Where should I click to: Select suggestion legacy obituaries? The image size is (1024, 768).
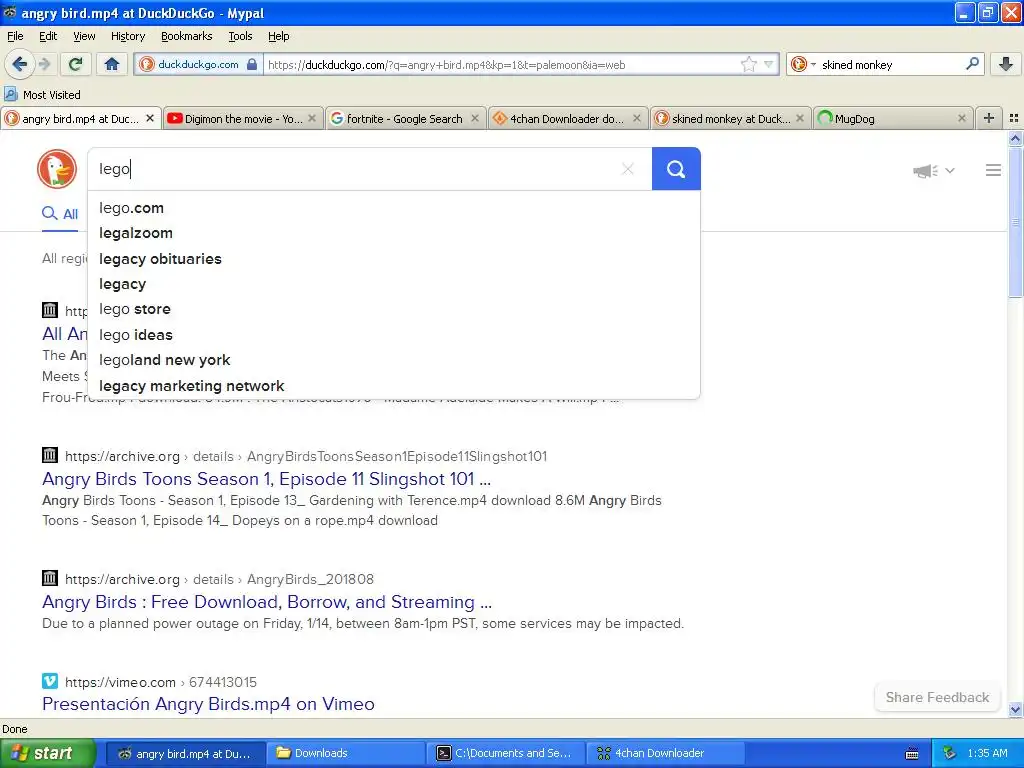click(x=394, y=259)
